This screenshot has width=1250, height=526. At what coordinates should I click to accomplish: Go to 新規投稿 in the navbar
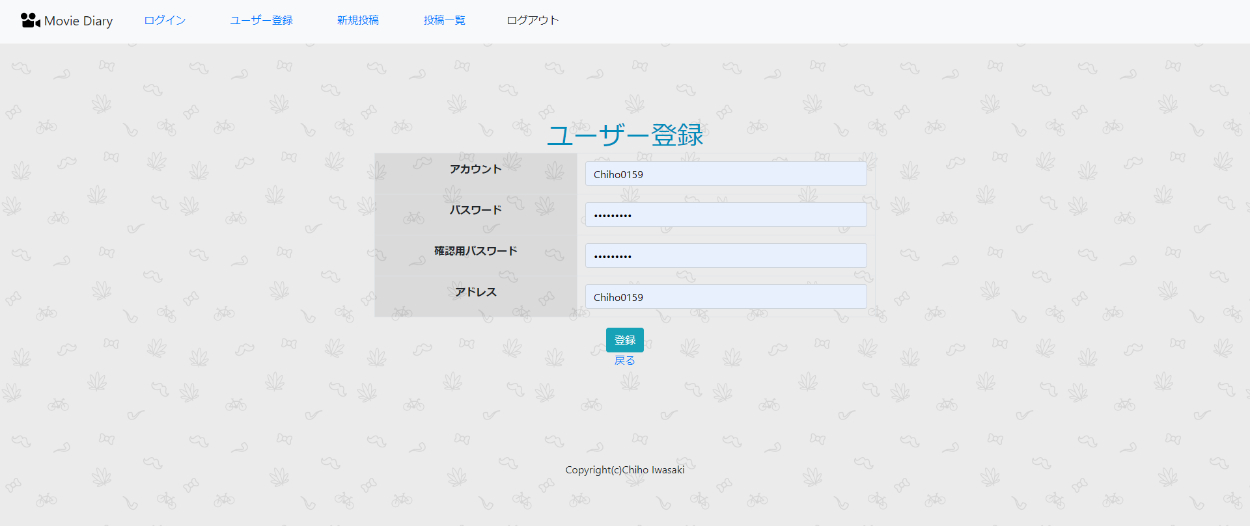point(358,20)
